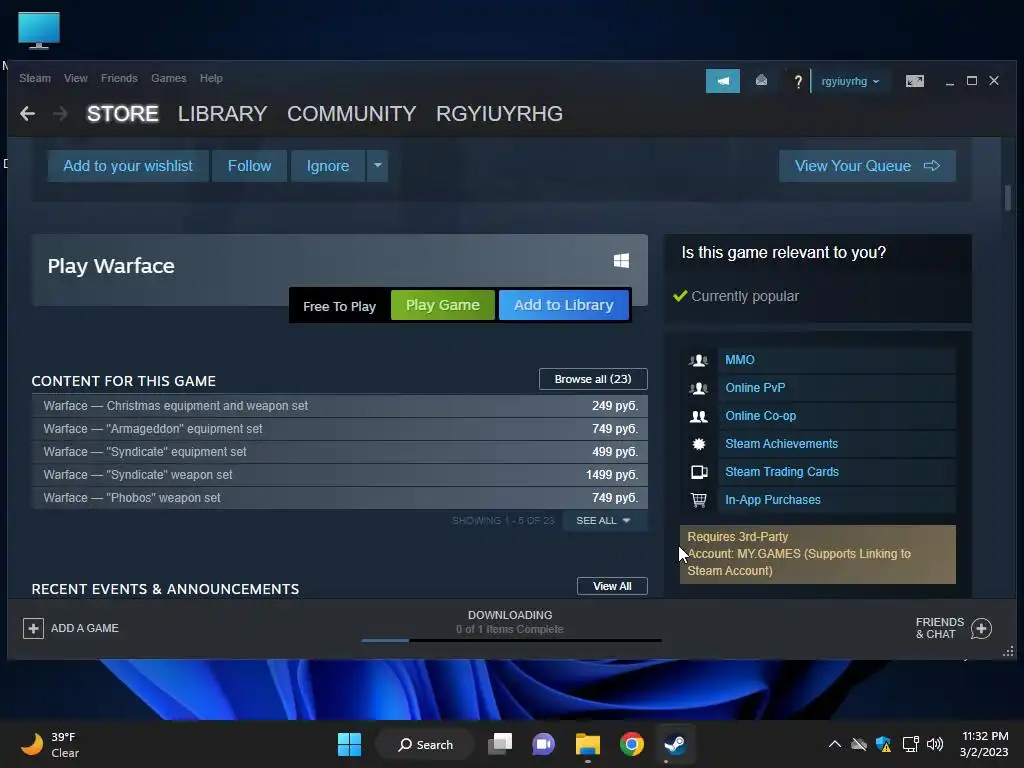Screen dimensions: 1024x768
Task: Open Christmas equipment and weapon set
Action: tap(340, 406)
